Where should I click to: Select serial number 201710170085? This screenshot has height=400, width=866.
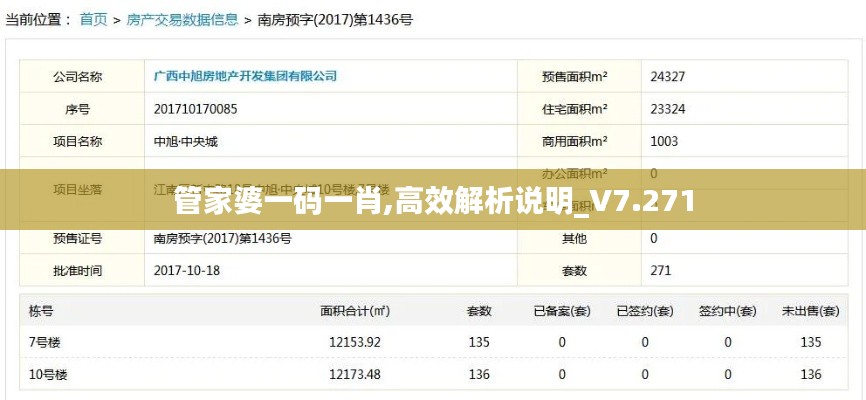196,109
